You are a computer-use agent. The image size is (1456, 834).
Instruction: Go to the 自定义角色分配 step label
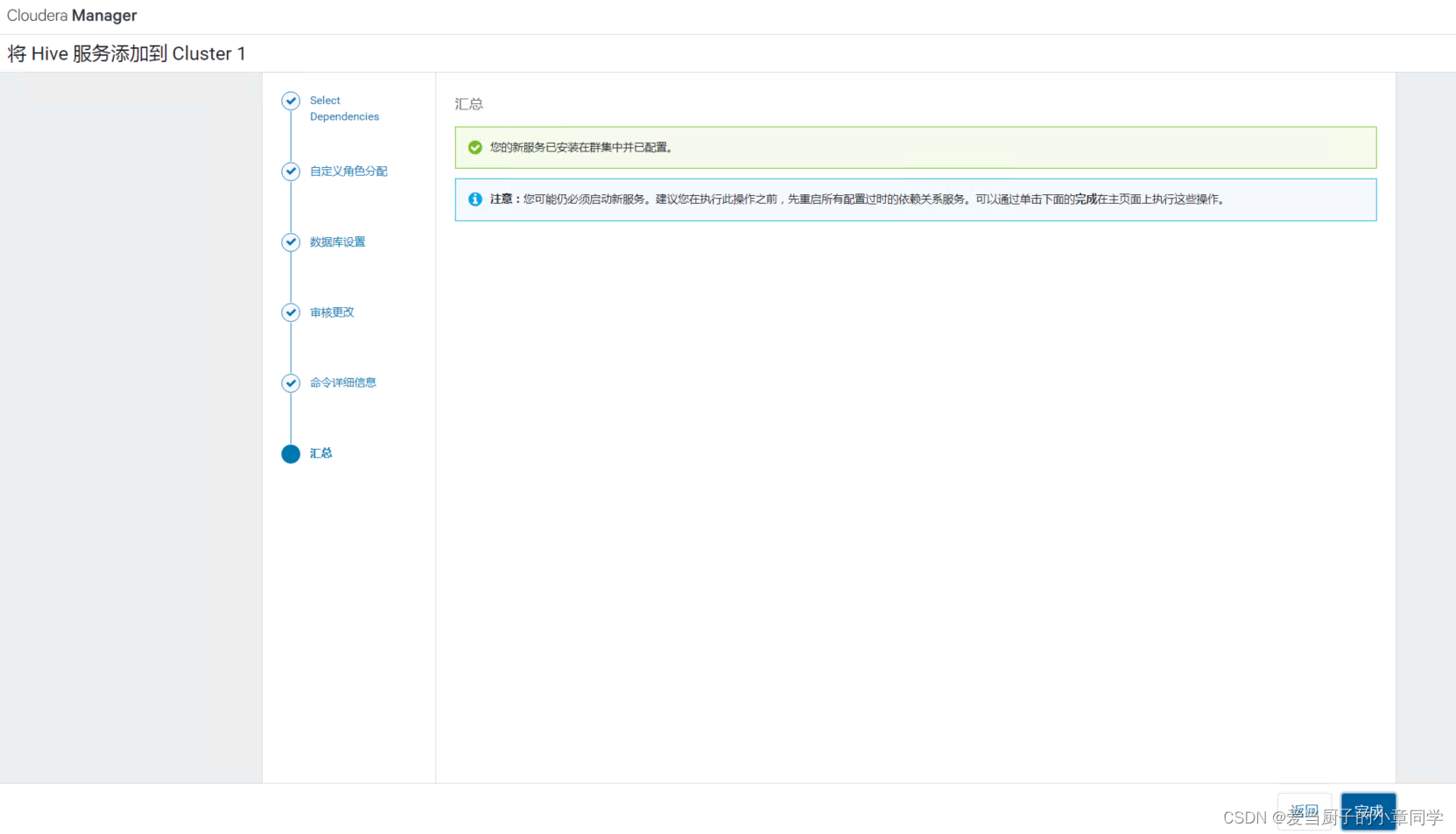tap(348, 172)
